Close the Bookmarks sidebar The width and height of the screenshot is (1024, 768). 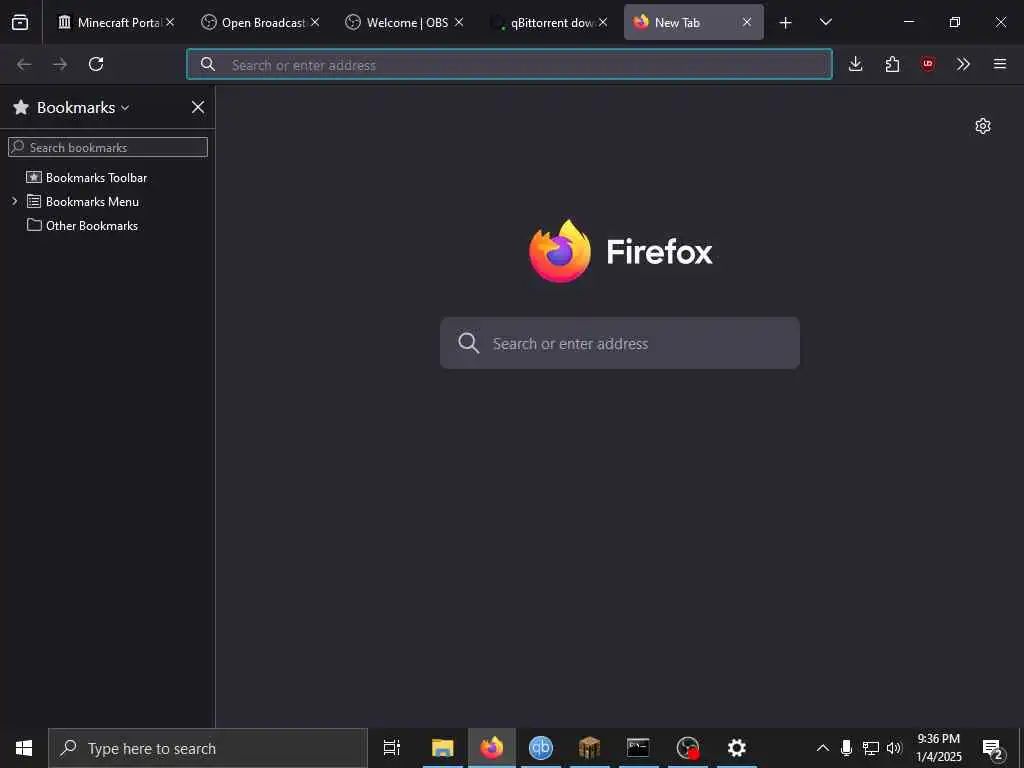198,108
